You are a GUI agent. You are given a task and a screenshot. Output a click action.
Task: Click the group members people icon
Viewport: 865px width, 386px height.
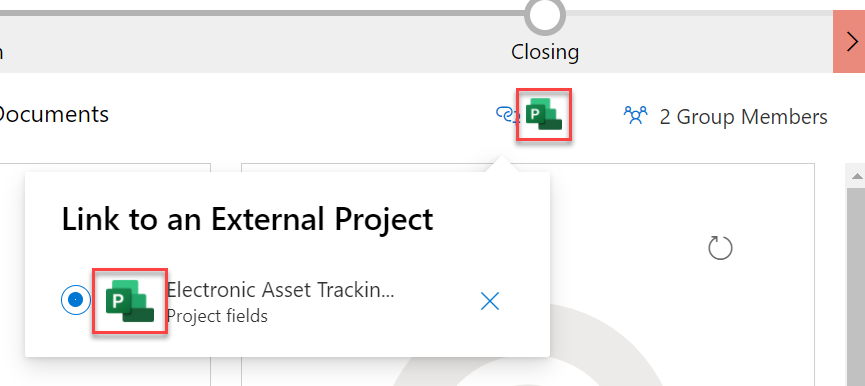636,116
